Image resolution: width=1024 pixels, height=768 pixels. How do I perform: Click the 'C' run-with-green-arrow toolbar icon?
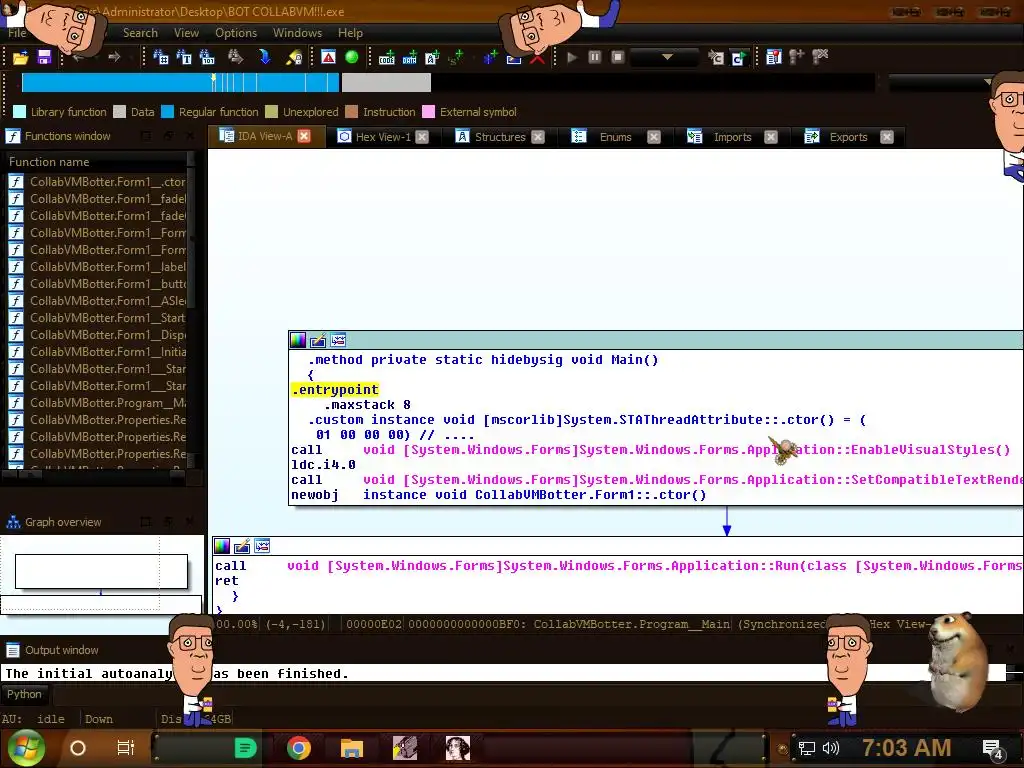click(x=739, y=57)
